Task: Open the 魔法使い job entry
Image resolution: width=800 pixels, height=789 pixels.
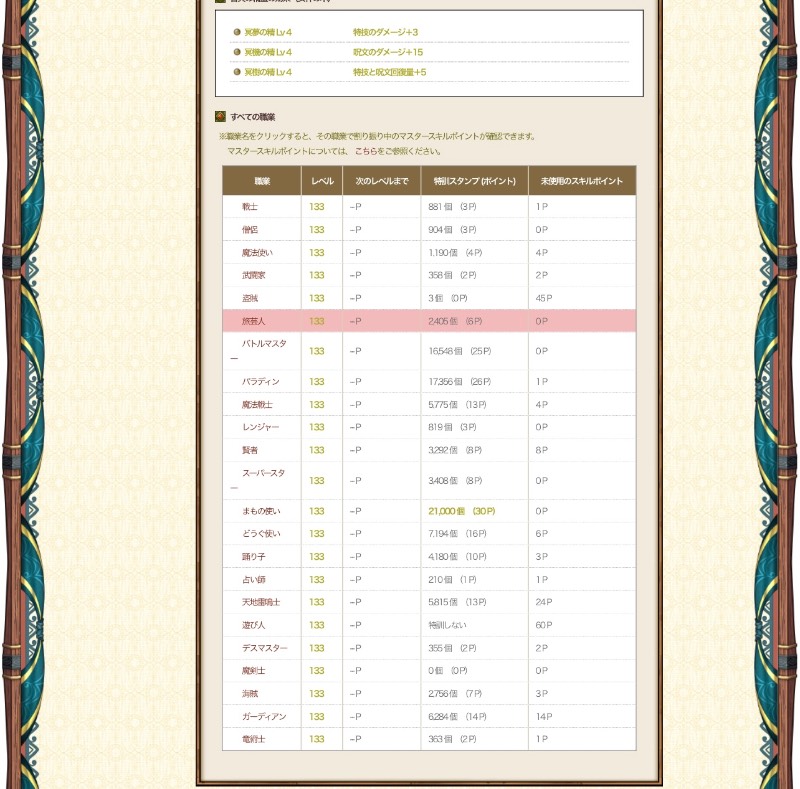Action: (x=257, y=253)
